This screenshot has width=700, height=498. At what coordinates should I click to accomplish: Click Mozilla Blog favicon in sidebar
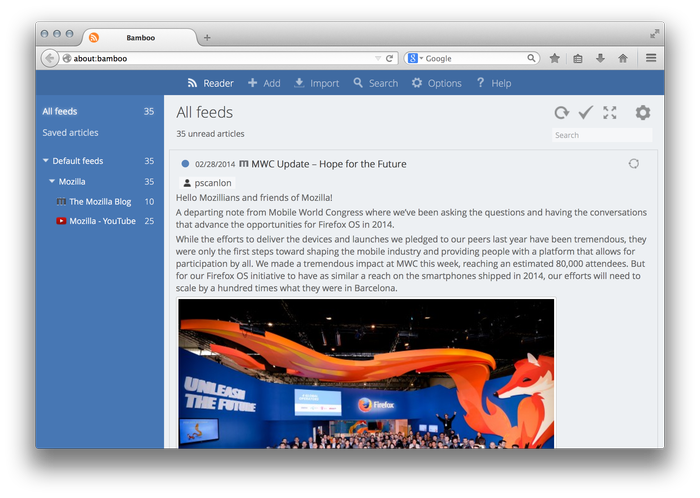(61, 201)
